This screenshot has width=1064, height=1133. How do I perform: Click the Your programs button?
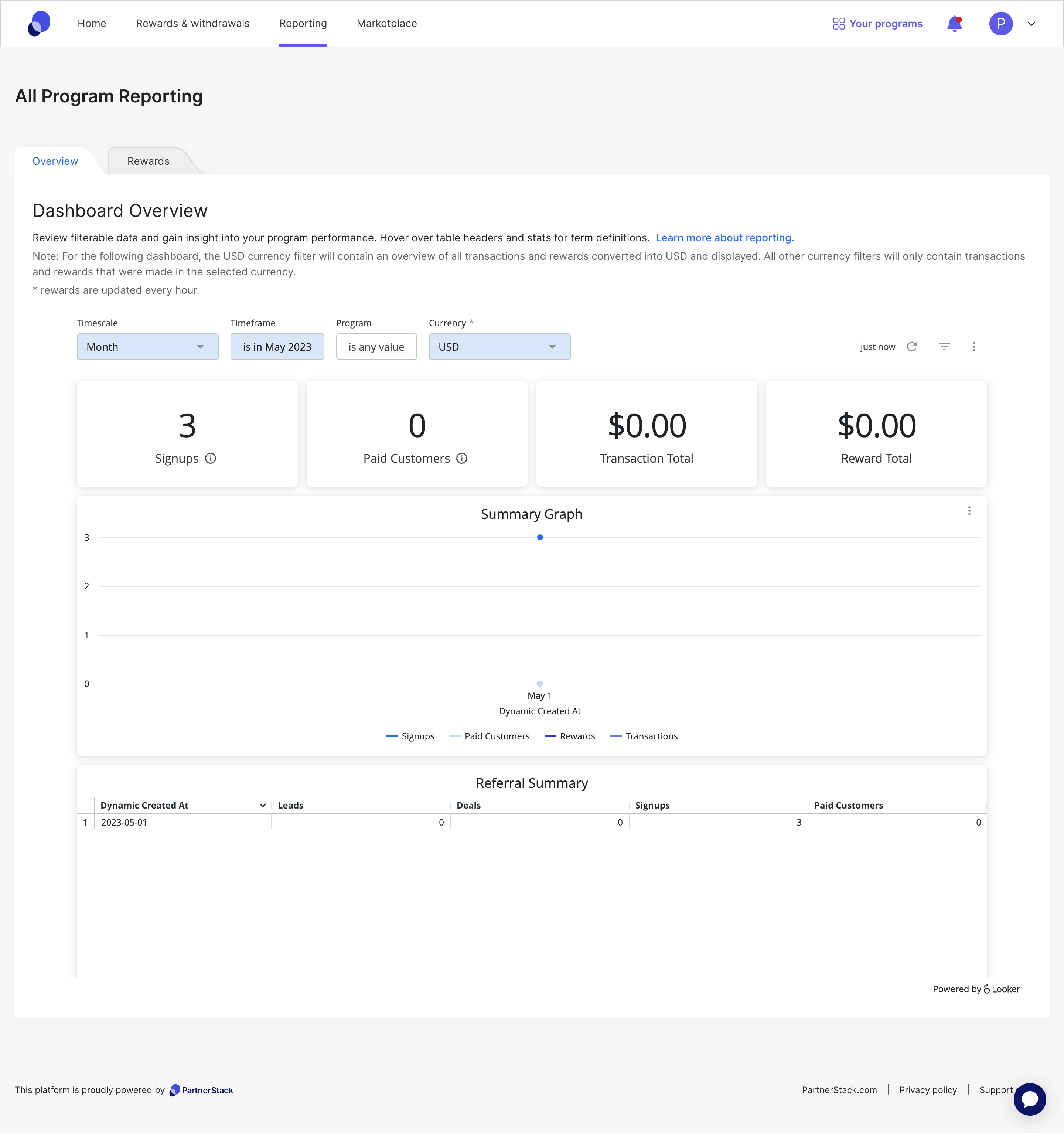878,24
